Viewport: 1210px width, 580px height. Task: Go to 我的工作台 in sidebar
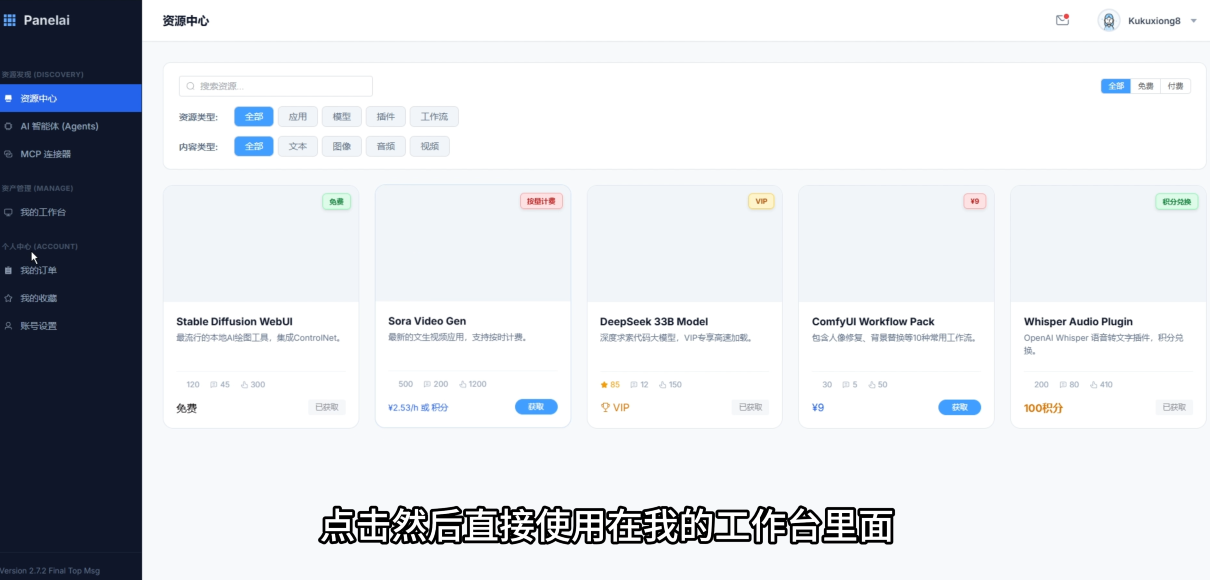pos(70,212)
